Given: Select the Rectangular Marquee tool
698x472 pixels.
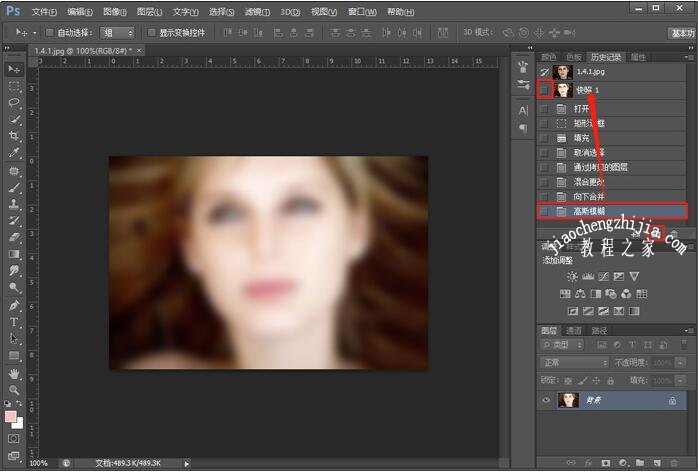Looking at the screenshot, I should [x=14, y=86].
